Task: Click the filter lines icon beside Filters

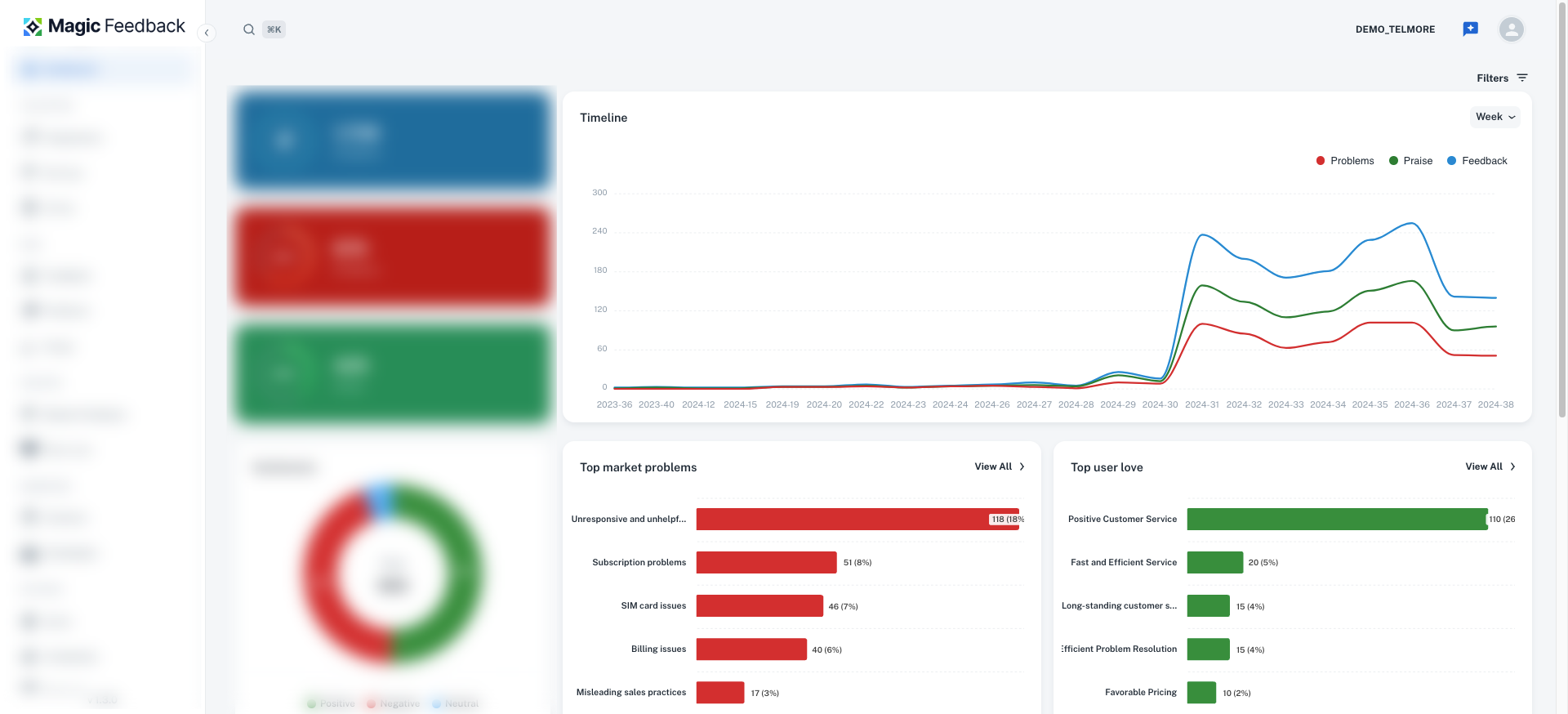Action: point(1522,78)
